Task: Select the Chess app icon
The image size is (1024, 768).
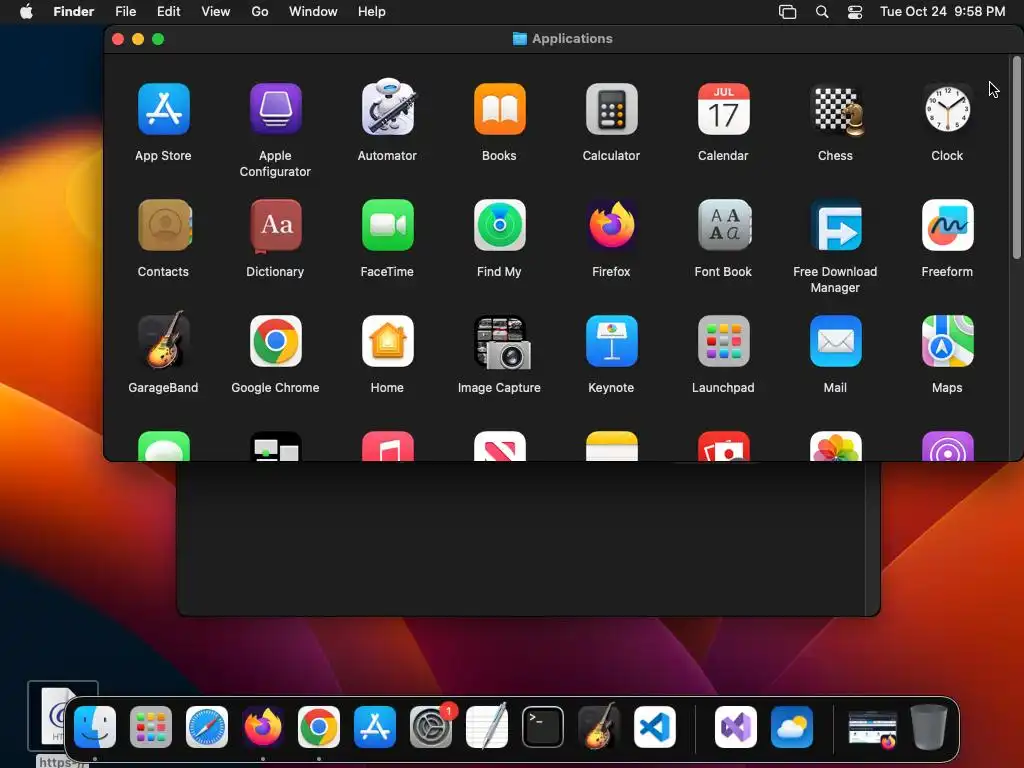Action: point(836,109)
